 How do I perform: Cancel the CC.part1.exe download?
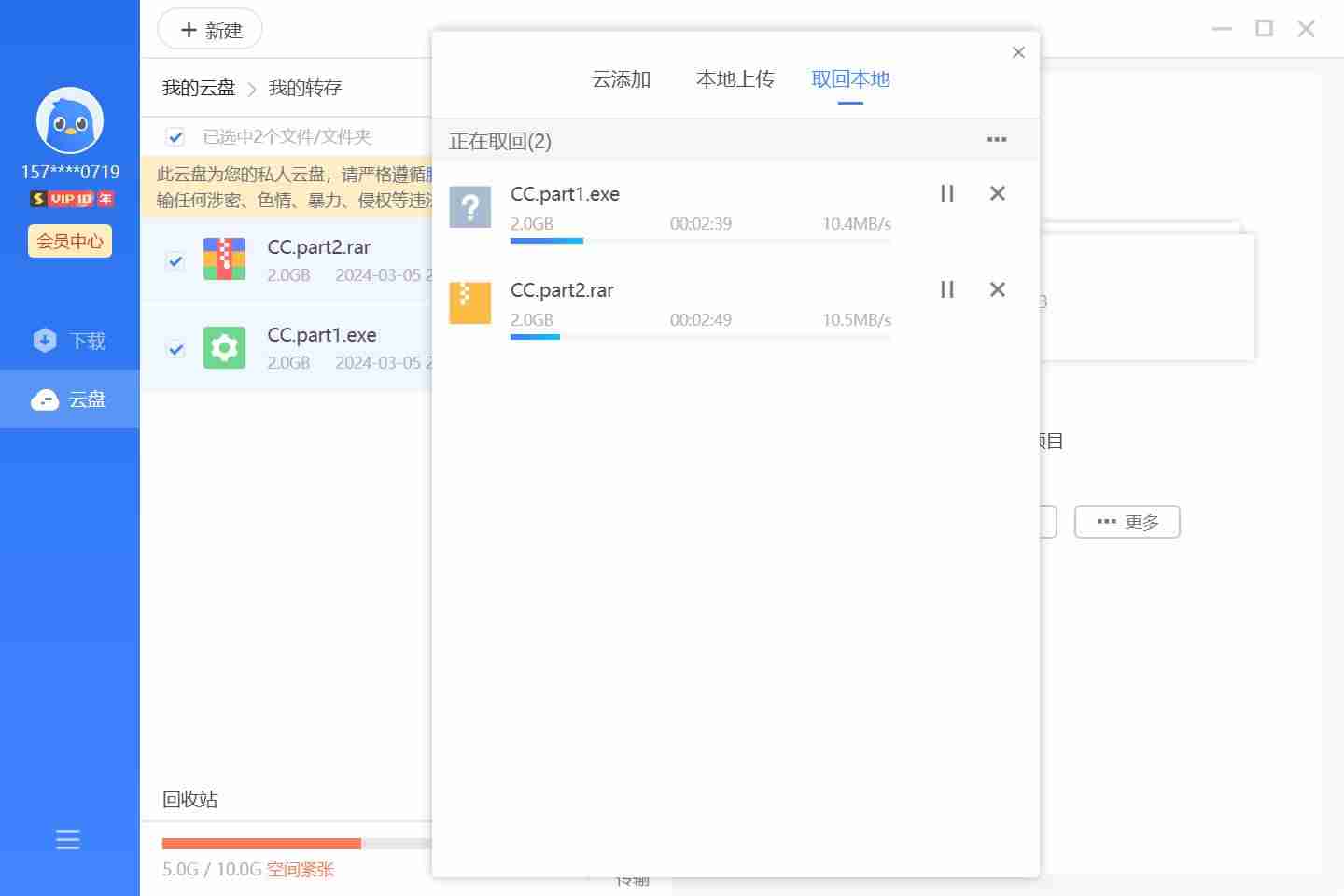(998, 193)
